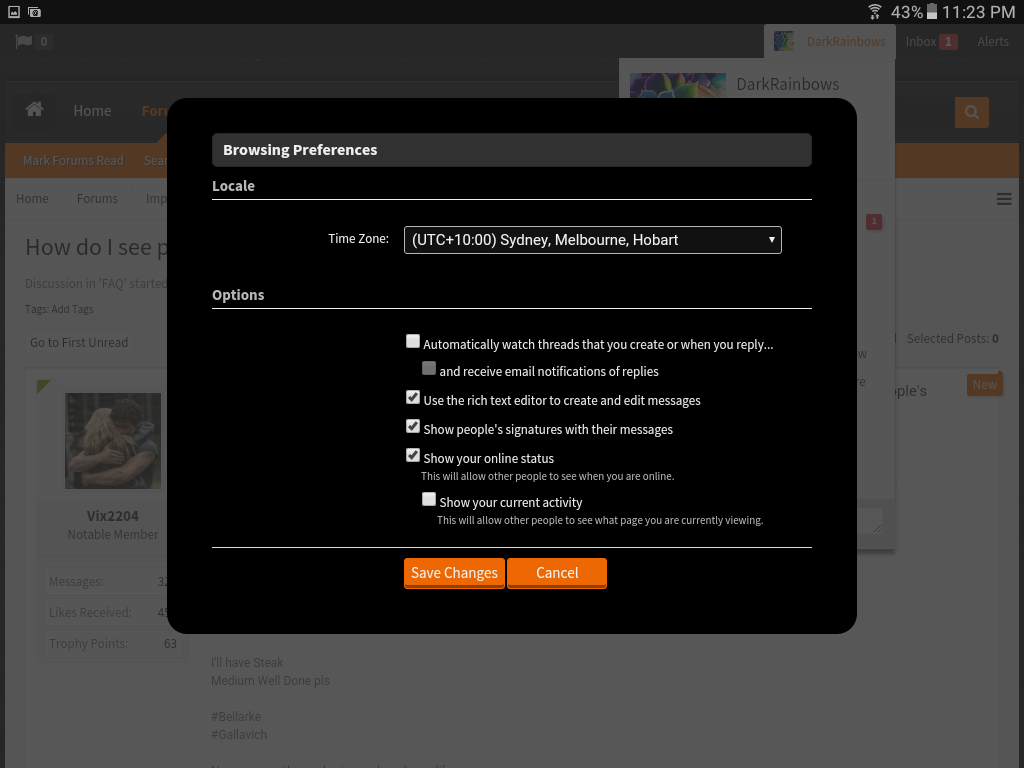This screenshot has width=1024, height=768.
Task: Click Save Changes button
Action: pyautogui.click(x=454, y=573)
